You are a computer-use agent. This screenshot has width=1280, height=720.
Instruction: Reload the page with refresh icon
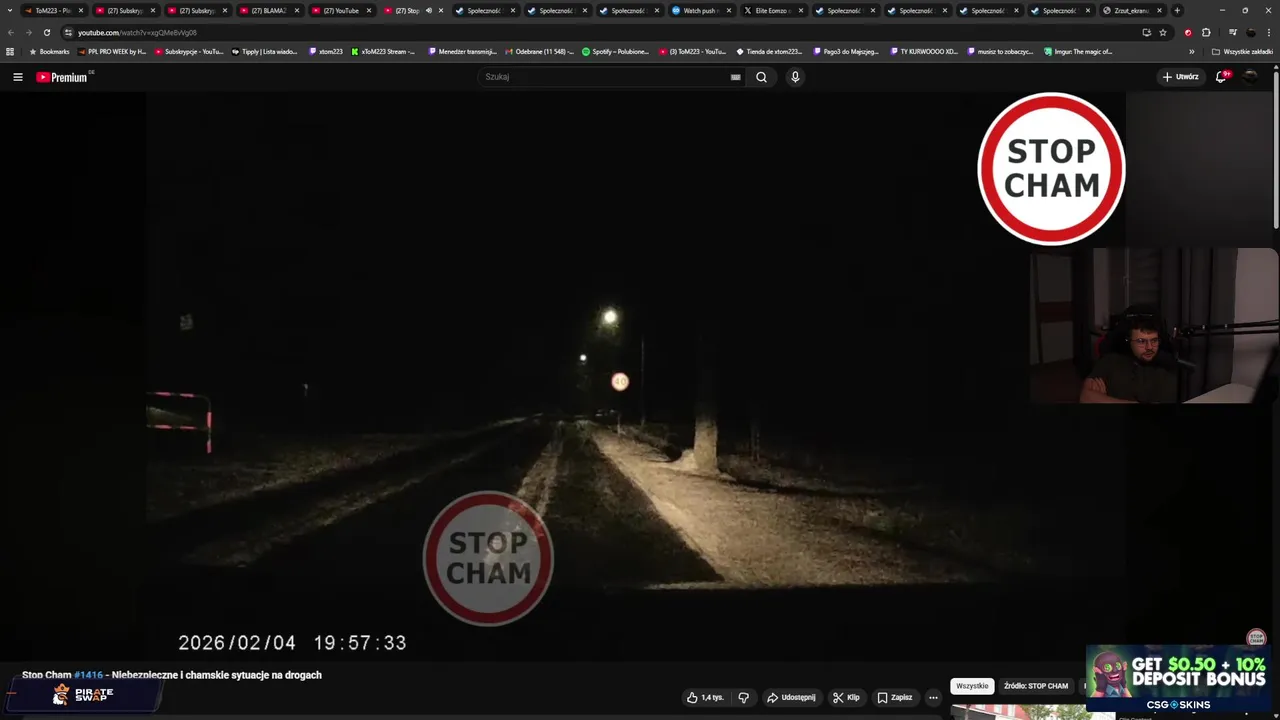pyautogui.click(x=46, y=32)
